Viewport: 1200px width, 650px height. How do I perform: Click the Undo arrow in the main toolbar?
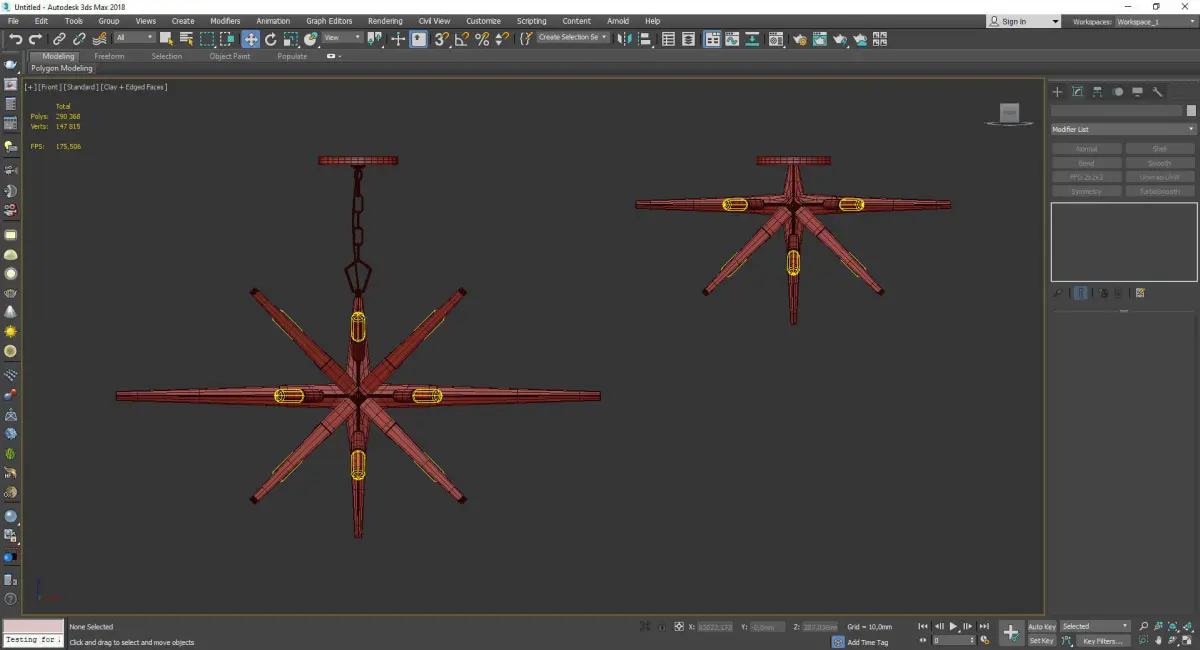15,39
